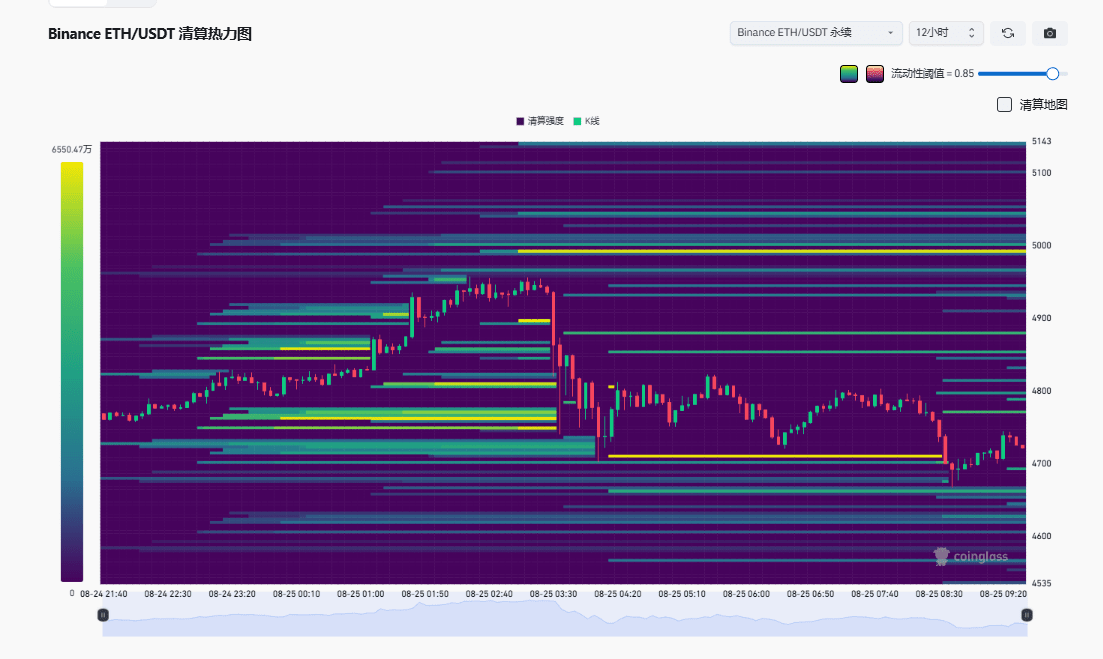This screenshot has width=1103, height=659.
Task: Click the 08-25 07:40 time axis label
Action: point(874,594)
